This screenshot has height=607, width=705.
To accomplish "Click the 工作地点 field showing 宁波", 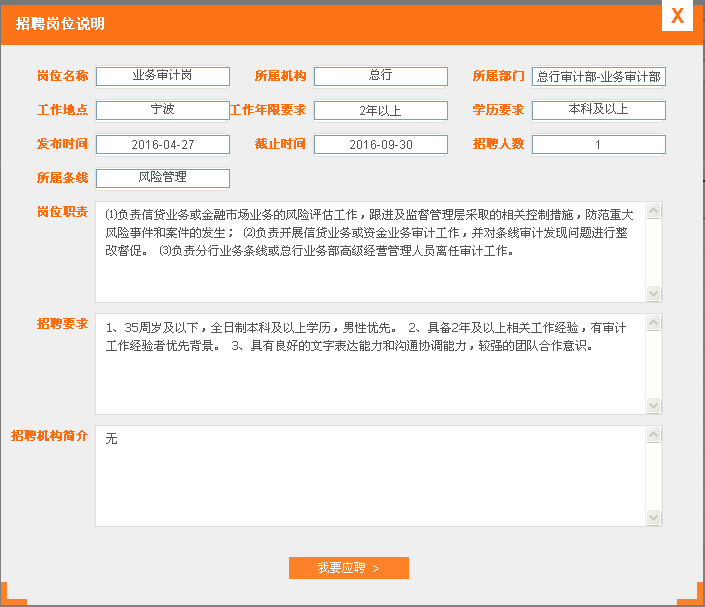I will [163, 110].
